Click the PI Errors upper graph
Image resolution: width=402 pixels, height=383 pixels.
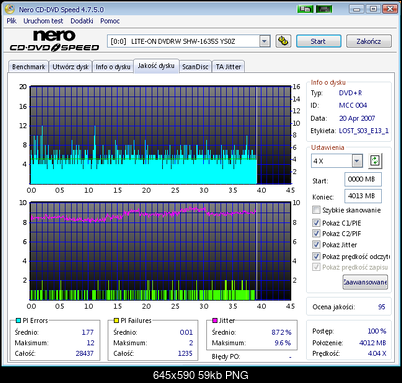(x=161, y=135)
